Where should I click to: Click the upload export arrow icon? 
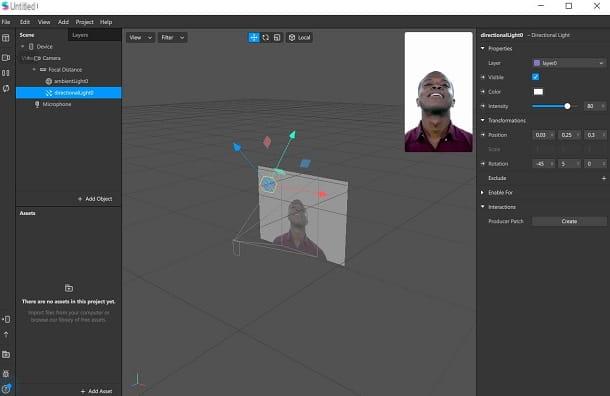6,335
